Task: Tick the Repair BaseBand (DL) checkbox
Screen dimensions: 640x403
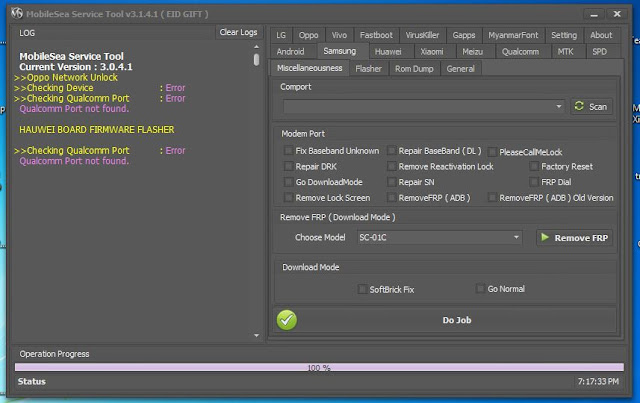Action: pyautogui.click(x=391, y=151)
